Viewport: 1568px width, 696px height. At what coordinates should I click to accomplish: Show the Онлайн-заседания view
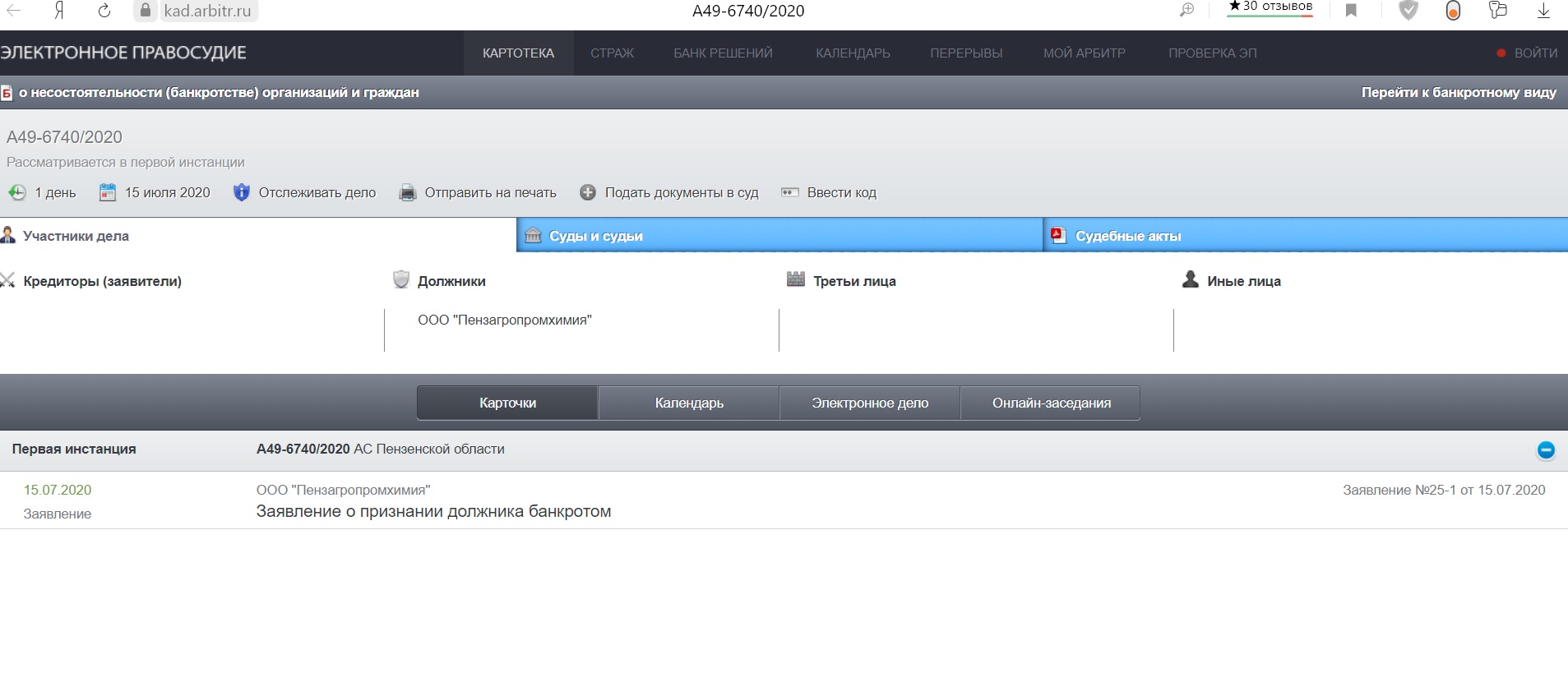pos(1050,403)
